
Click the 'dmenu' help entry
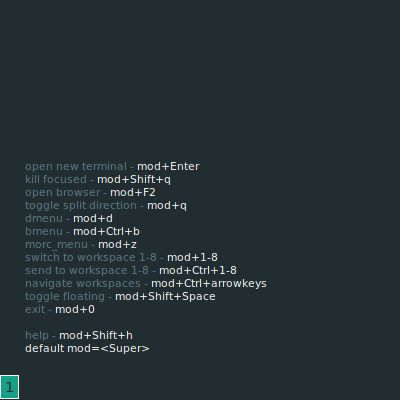pyautogui.click(x=69, y=218)
